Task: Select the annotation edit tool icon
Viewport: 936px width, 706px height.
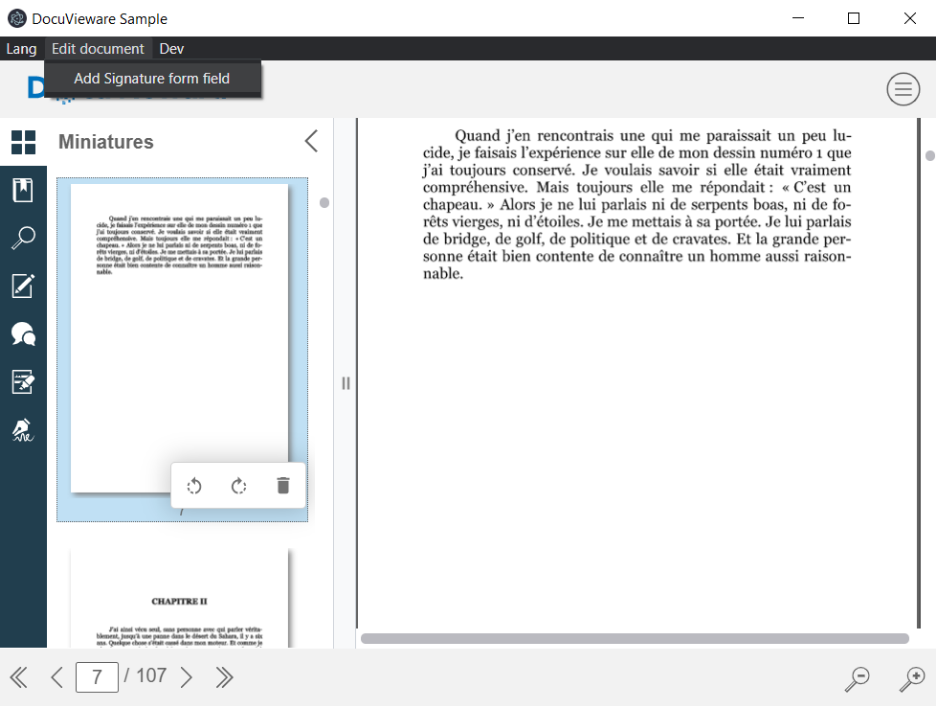Action: pos(22,286)
